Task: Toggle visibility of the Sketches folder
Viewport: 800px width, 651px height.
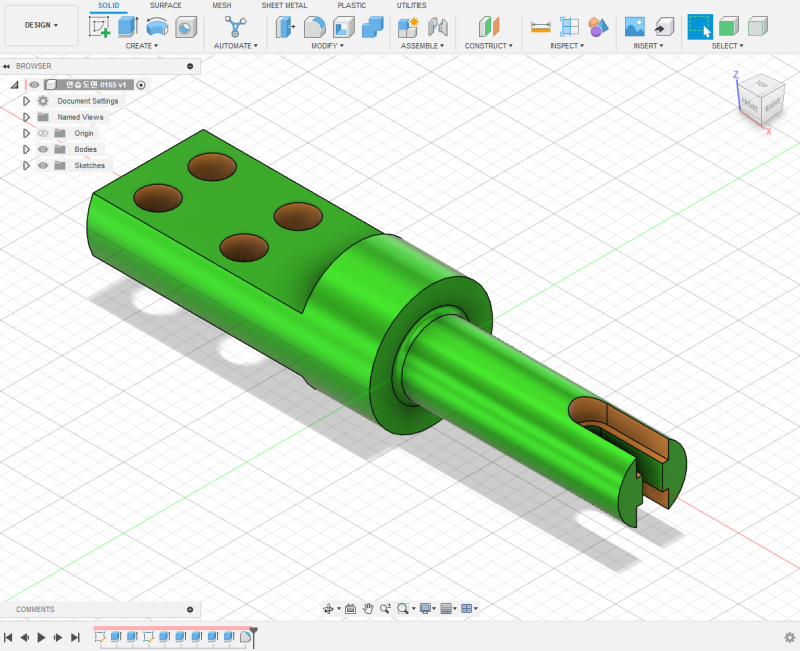Action: click(43, 165)
